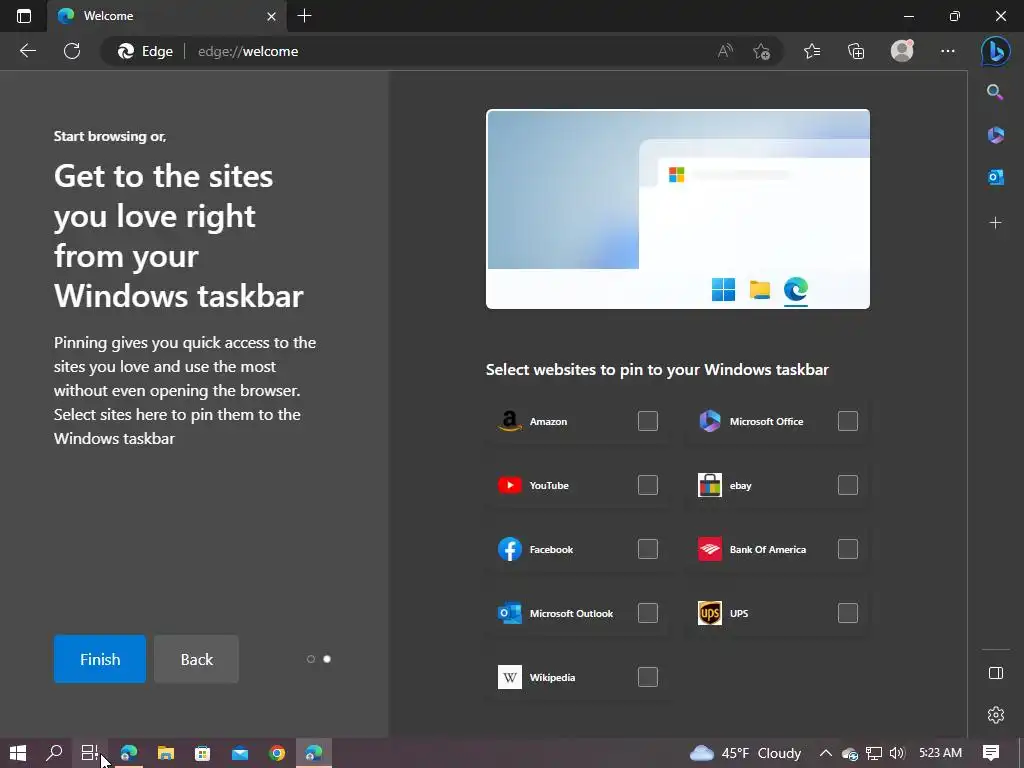Check the ebay checkbox
The height and width of the screenshot is (768, 1024).
[848, 485]
